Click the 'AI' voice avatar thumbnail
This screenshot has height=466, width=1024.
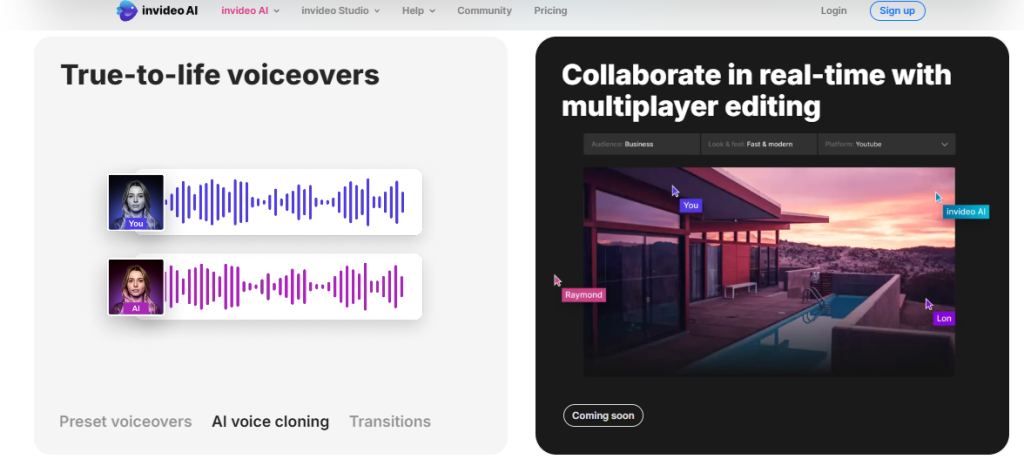click(x=136, y=287)
